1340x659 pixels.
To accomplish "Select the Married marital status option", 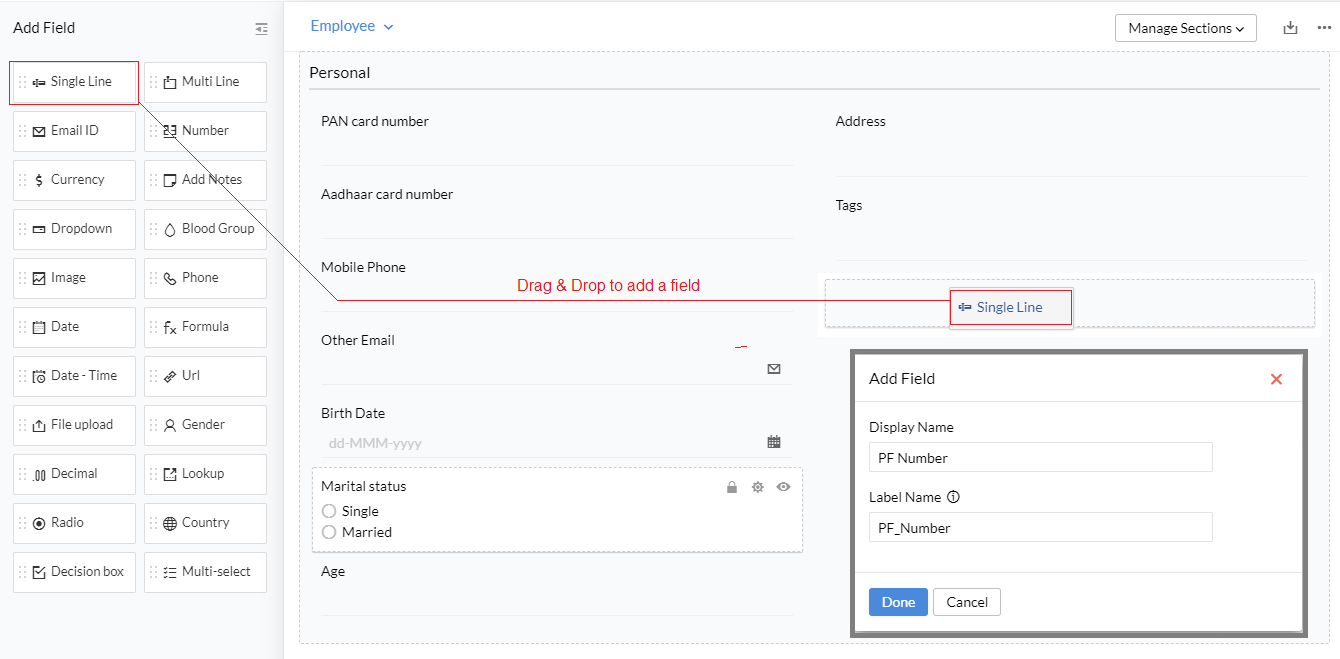I will [330, 532].
